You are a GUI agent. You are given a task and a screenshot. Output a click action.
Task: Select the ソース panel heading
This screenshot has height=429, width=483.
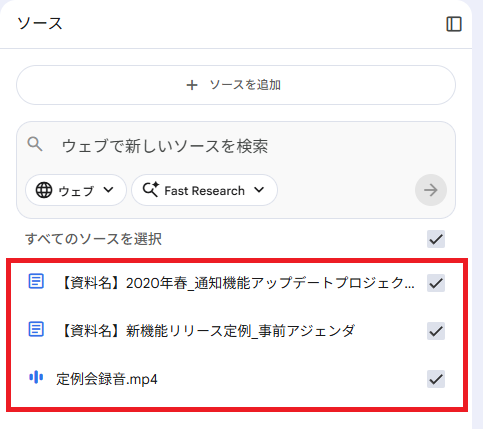pos(40,24)
